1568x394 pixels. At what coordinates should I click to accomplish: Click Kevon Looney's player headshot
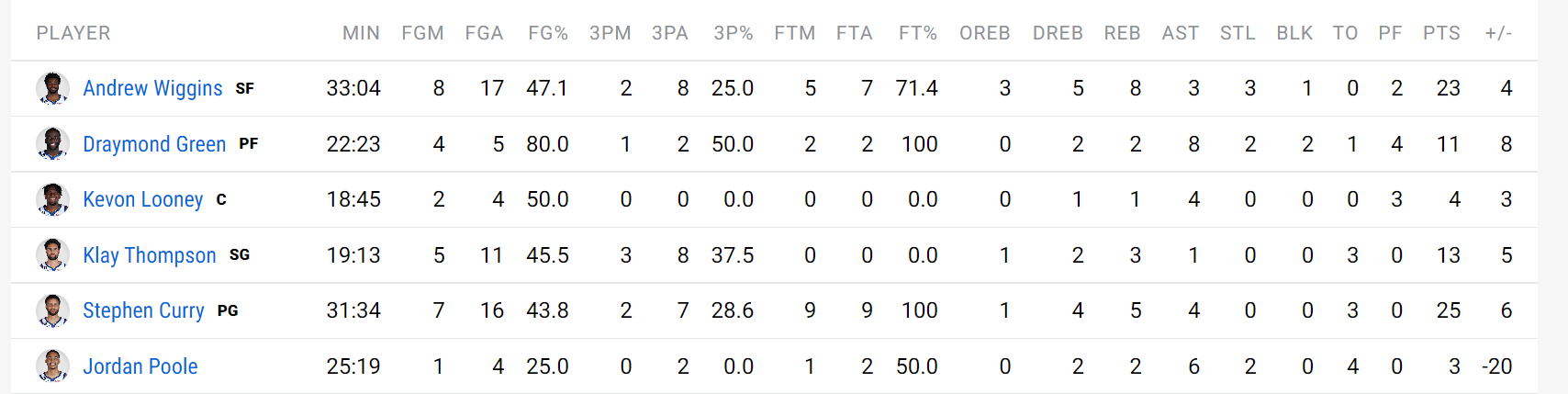[52, 199]
